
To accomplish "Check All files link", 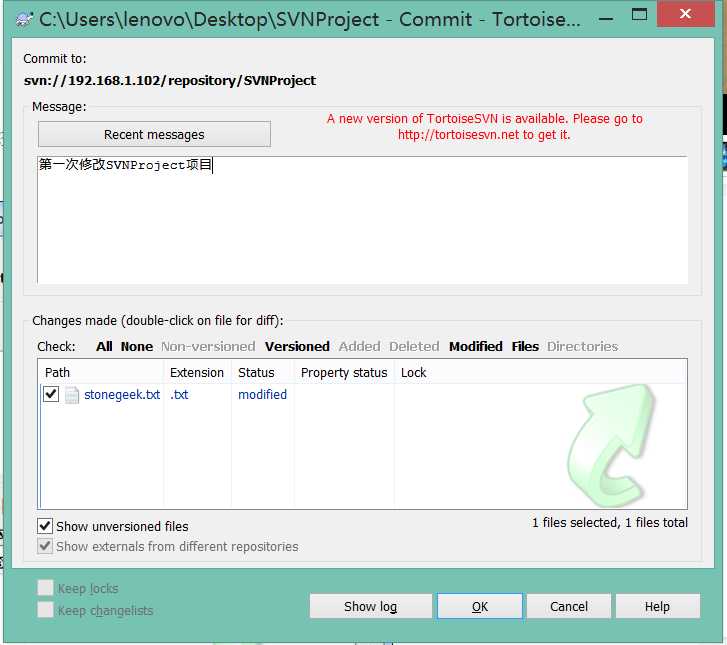I will point(104,346).
